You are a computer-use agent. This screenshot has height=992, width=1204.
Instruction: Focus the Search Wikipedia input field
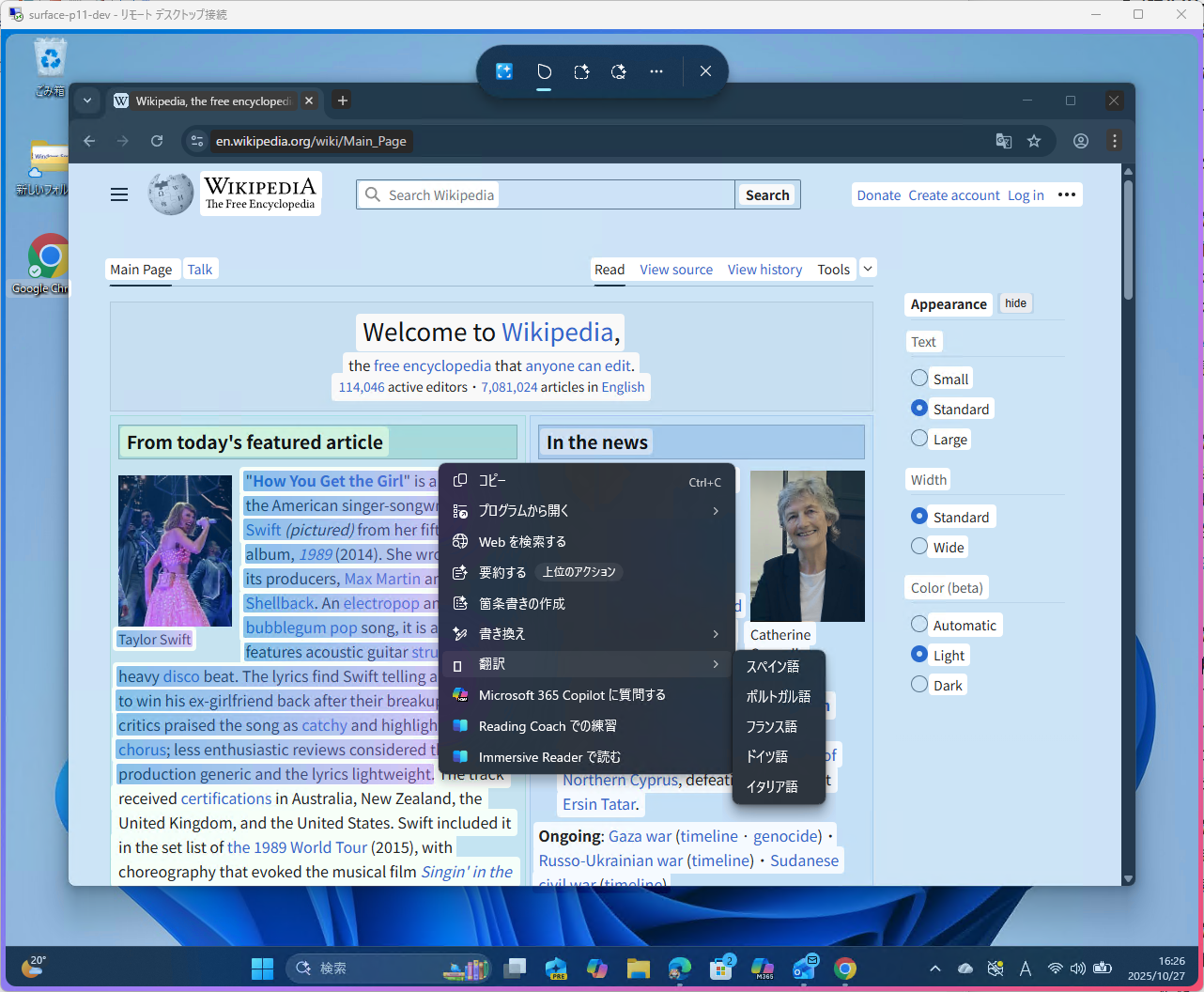[546, 194]
